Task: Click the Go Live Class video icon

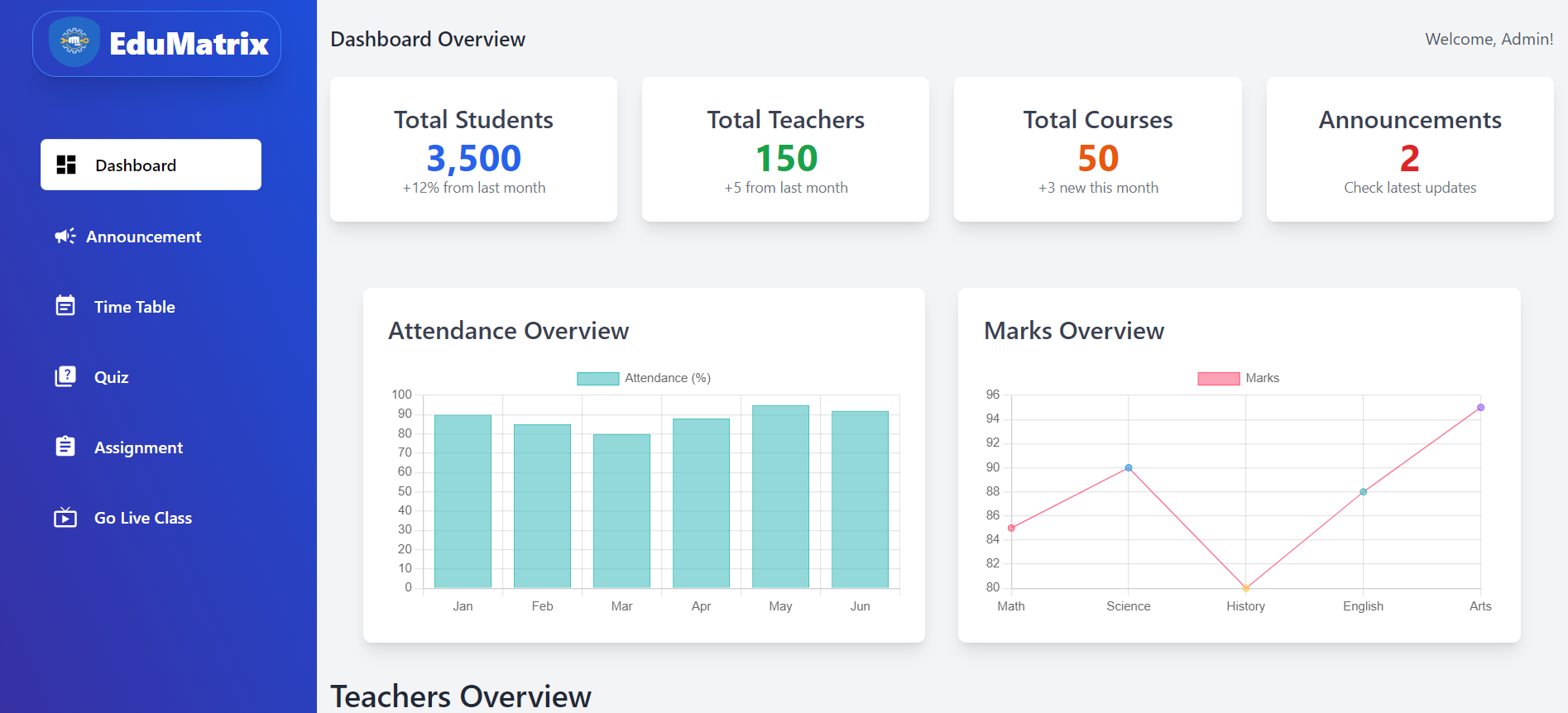Action: (x=65, y=518)
